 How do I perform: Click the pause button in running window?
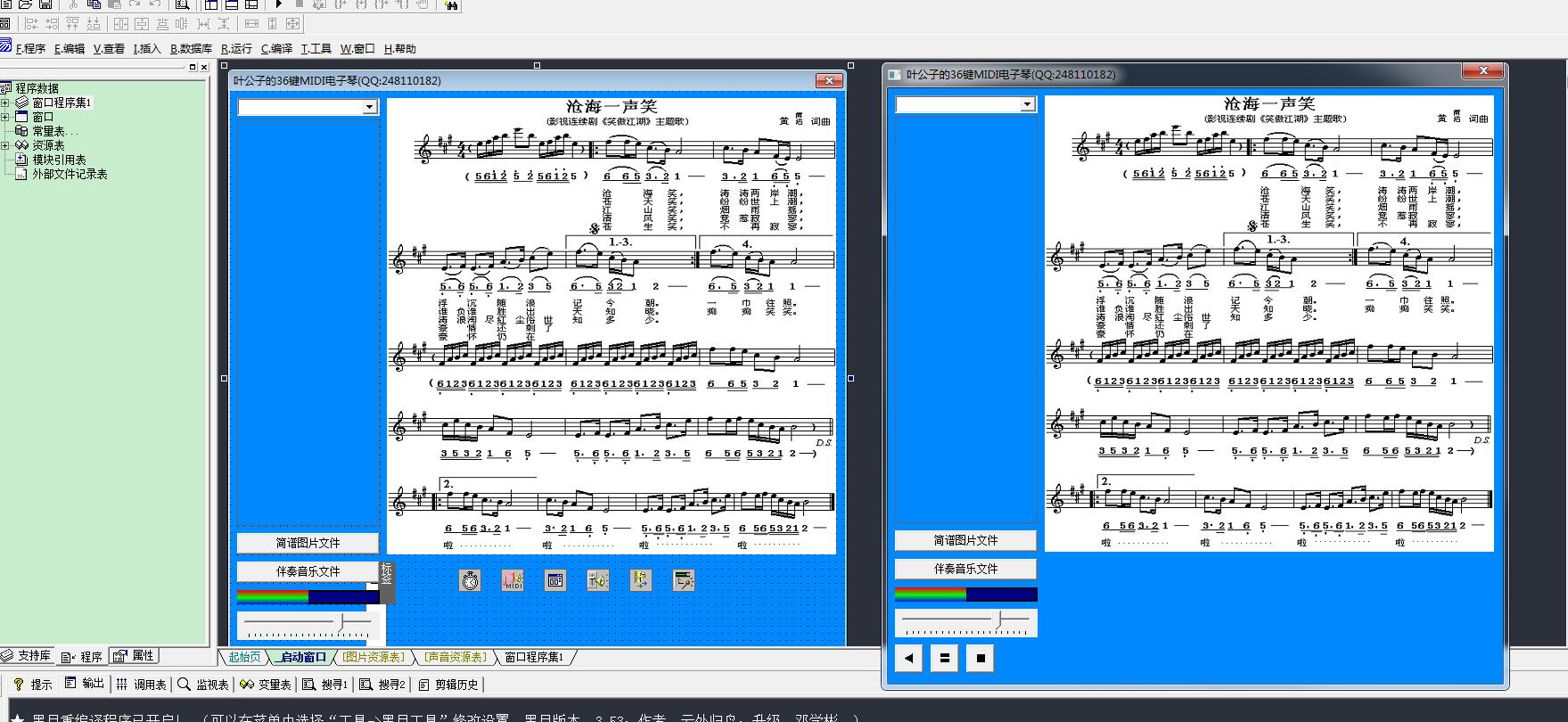pos(945,659)
